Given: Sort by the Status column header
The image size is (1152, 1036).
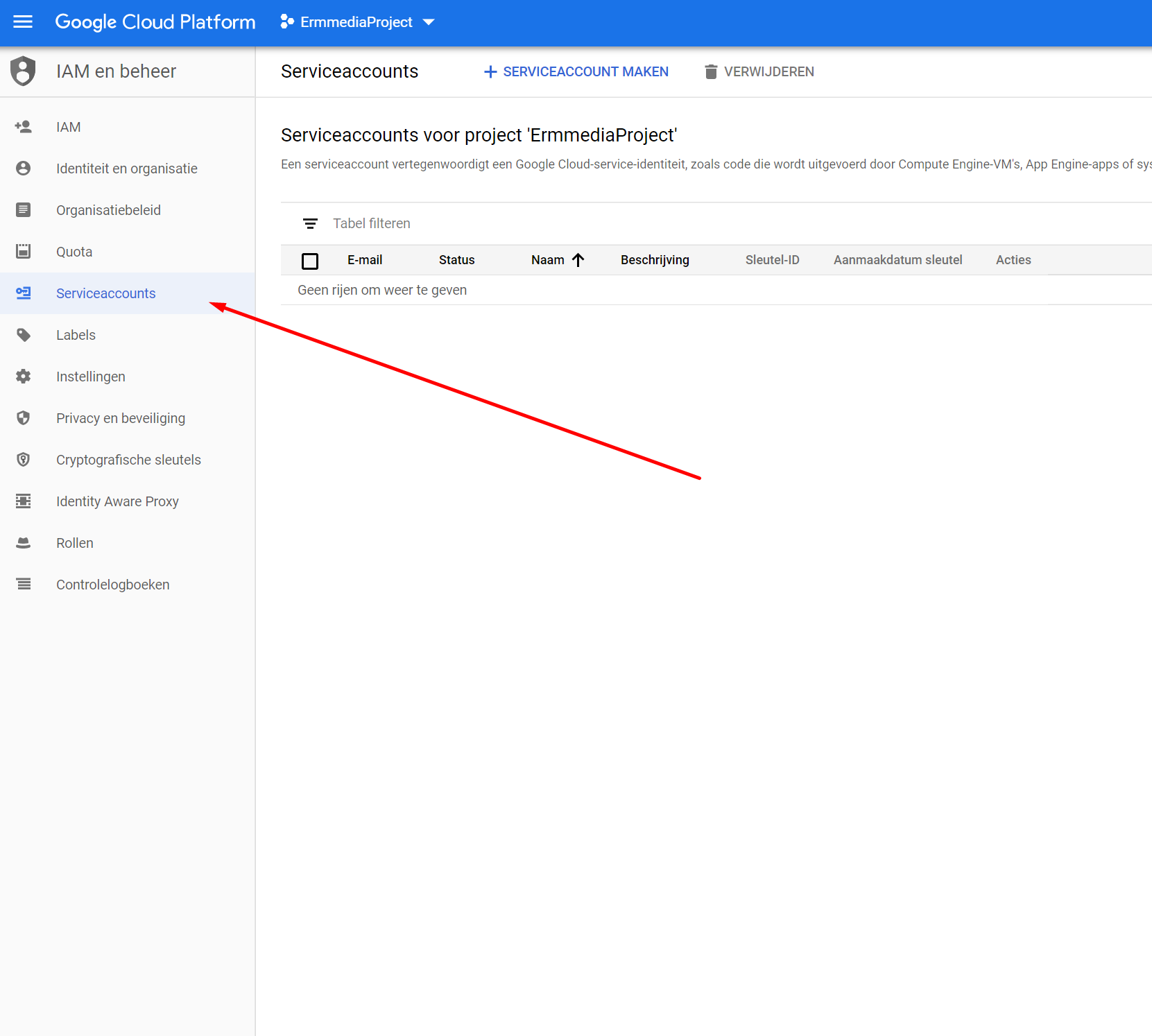Looking at the screenshot, I should coord(457,260).
